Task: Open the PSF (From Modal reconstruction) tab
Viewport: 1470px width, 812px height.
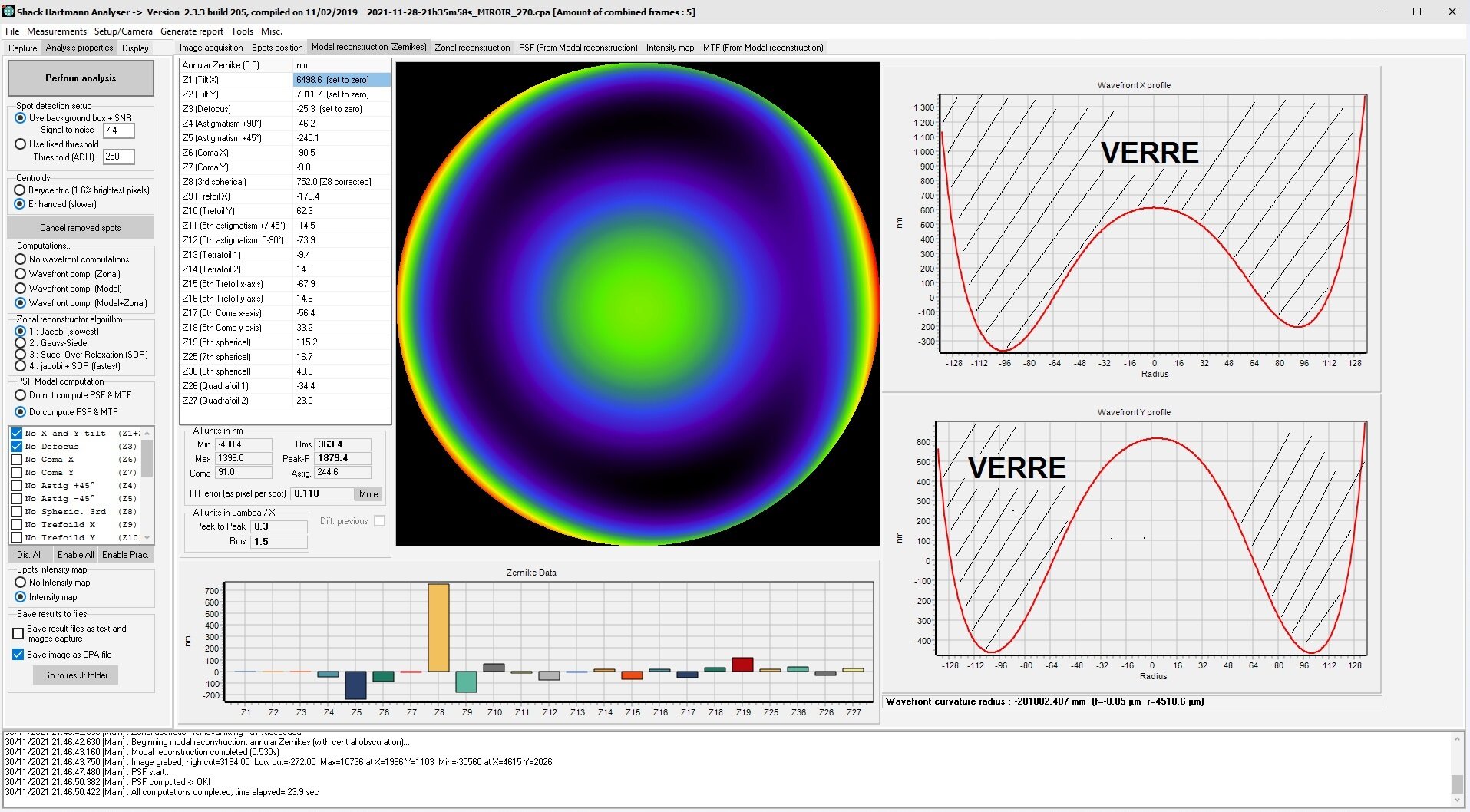Action: point(578,48)
